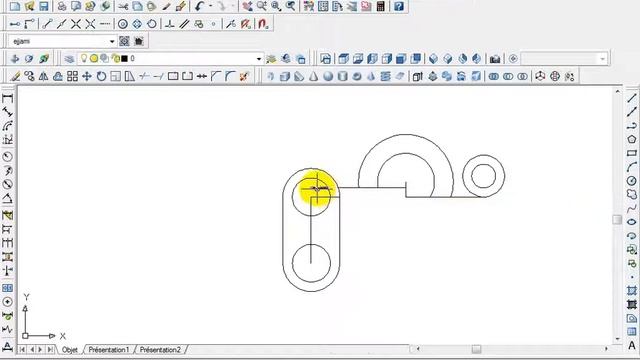The width and height of the screenshot is (640, 360).
Task: Select the Front view cube icon
Action: [x=401, y=59]
